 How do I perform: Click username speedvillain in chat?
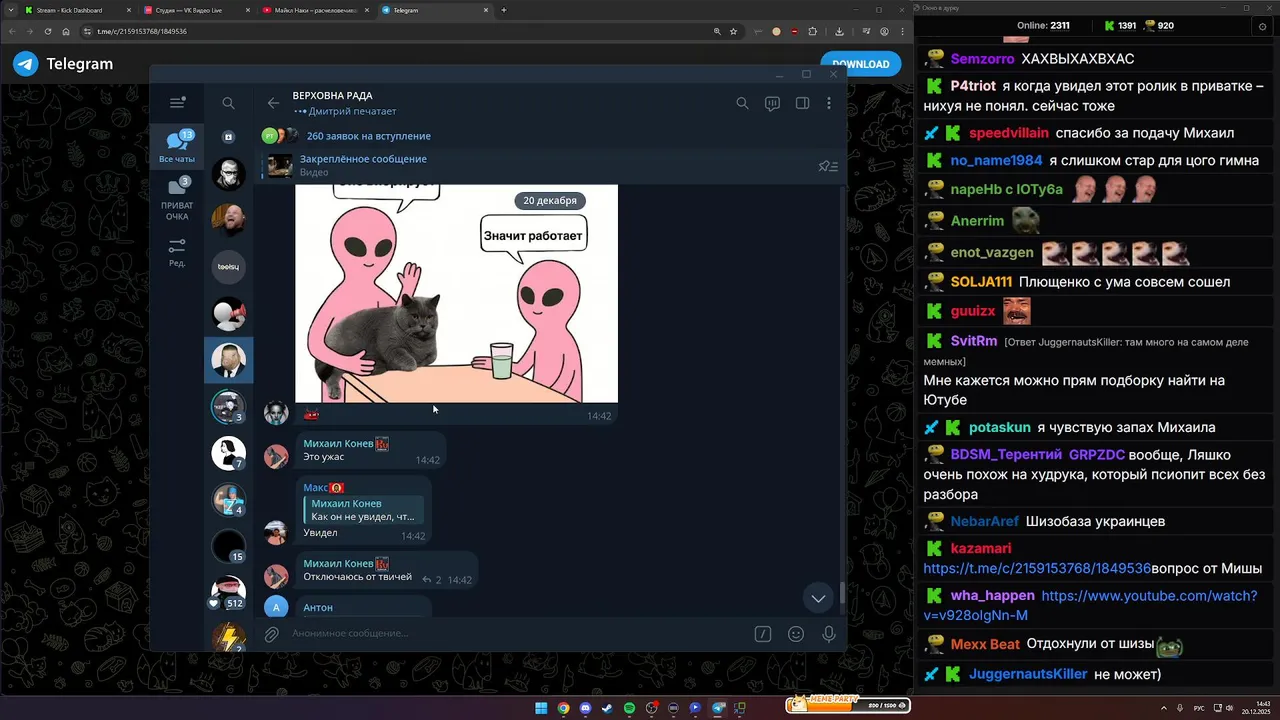[x=1009, y=133]
